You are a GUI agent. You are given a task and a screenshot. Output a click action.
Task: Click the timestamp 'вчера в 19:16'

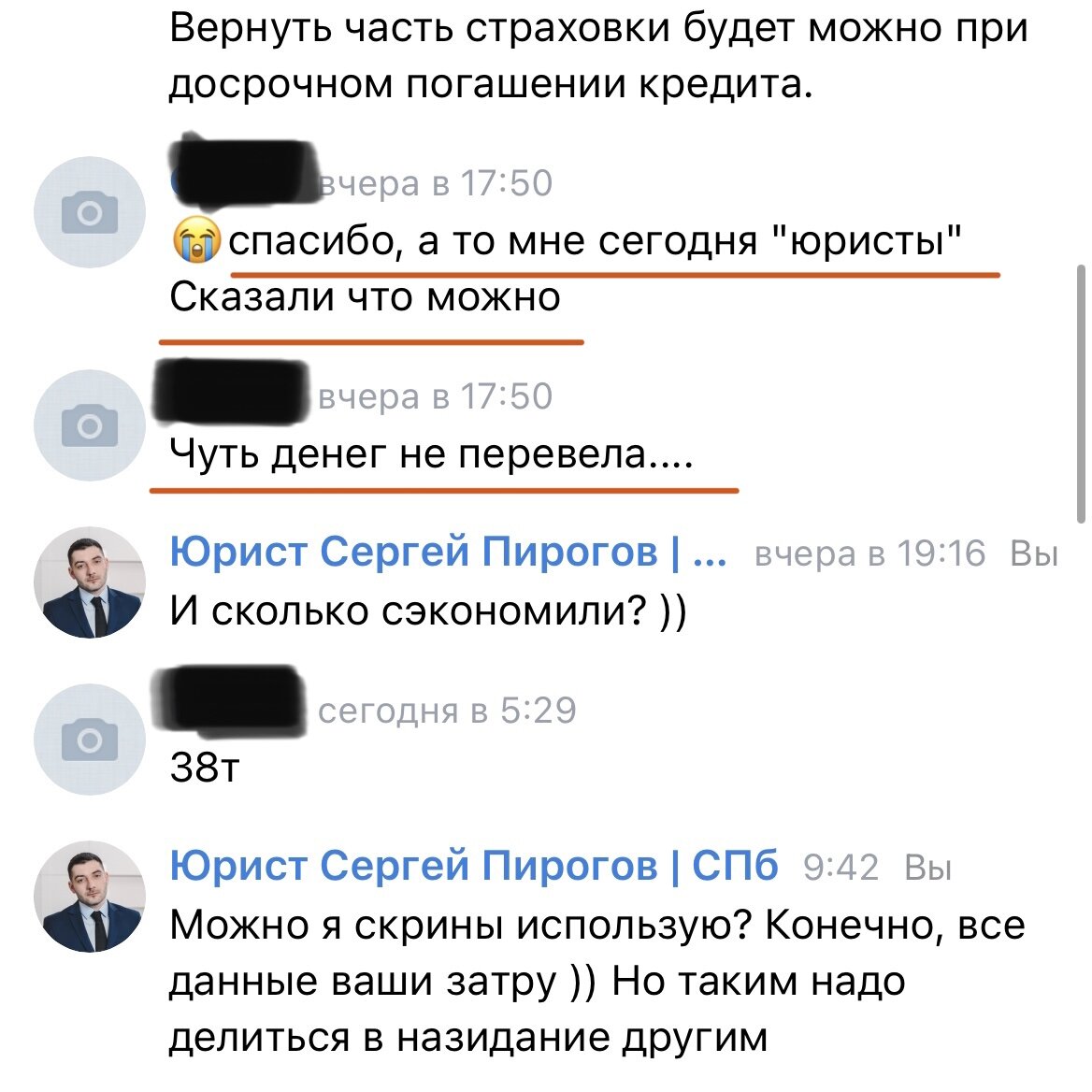869,554
